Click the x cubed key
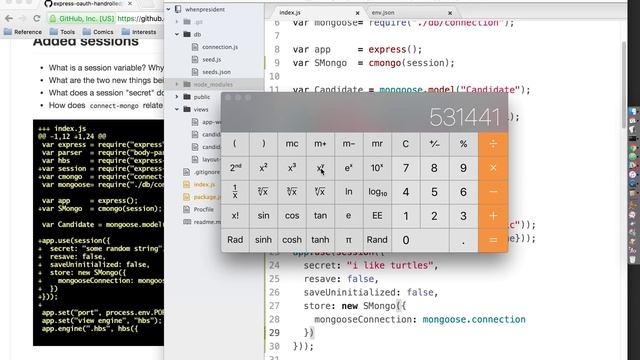 (x=292, y=168)
